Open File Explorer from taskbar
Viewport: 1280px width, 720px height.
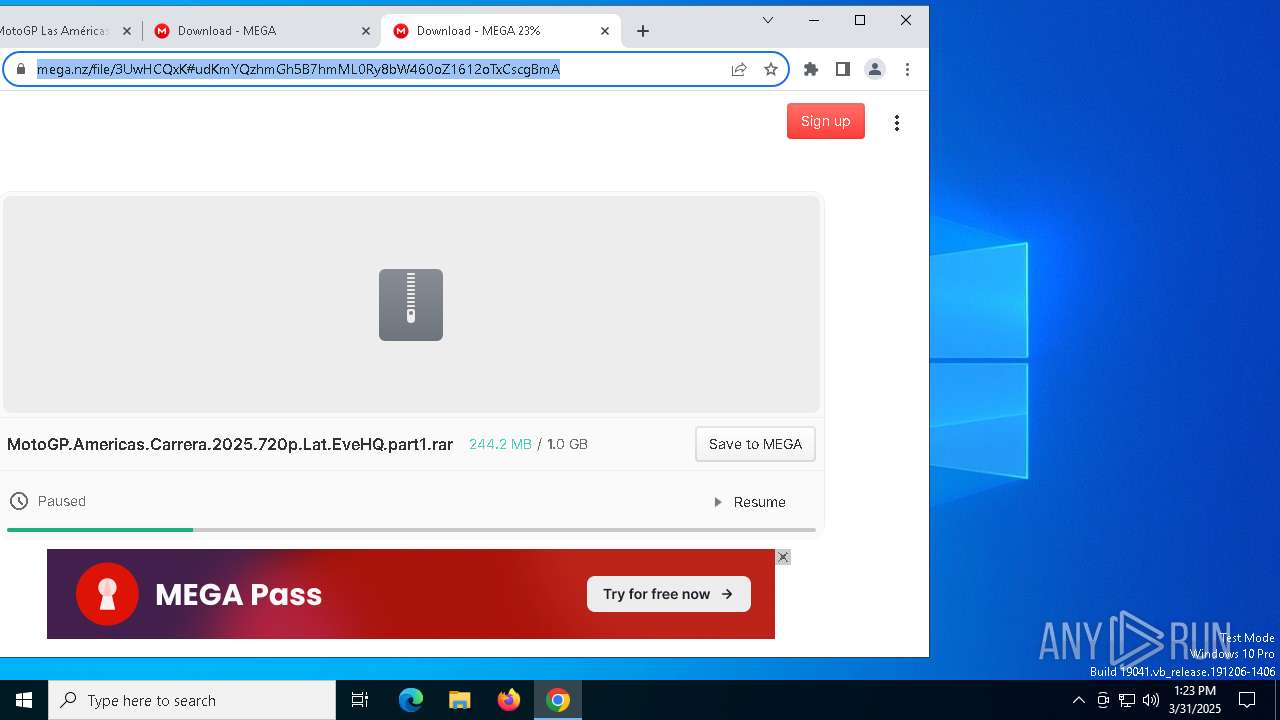pyautogui.click(x=460, y=700)
